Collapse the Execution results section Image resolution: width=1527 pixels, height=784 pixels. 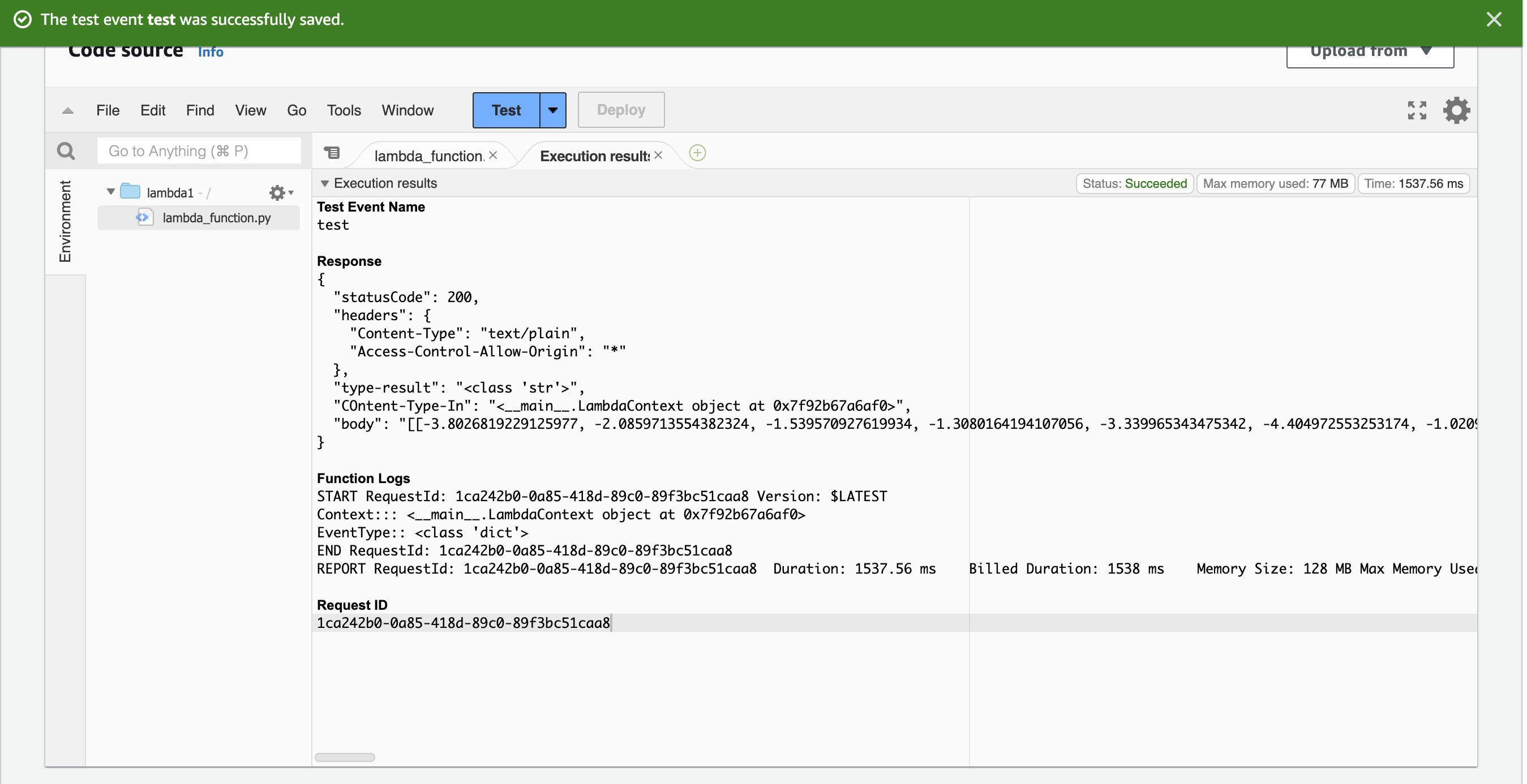(324, 184)
